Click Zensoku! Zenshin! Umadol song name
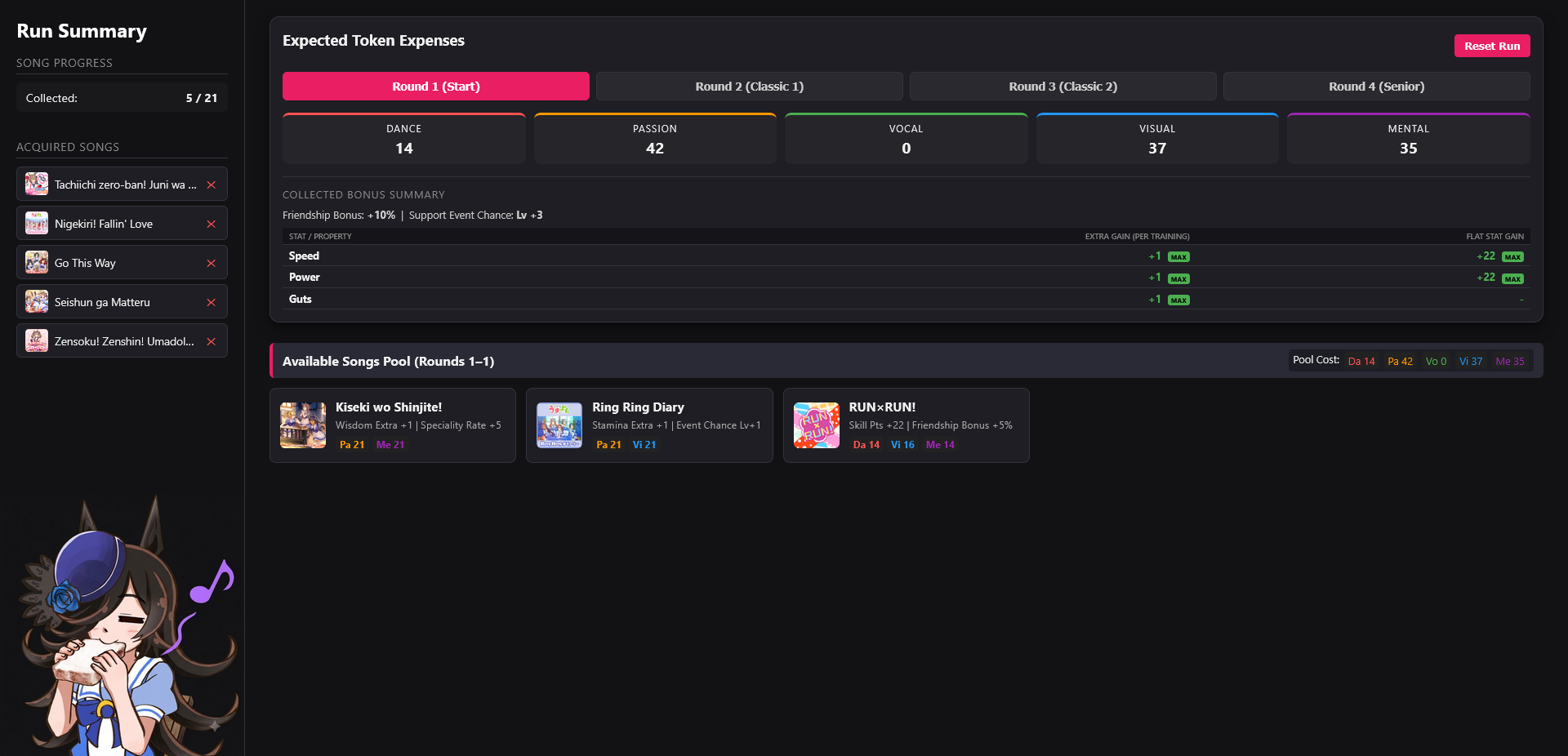This screenshot has width=1568, height=756. click(x=124, y=341)
